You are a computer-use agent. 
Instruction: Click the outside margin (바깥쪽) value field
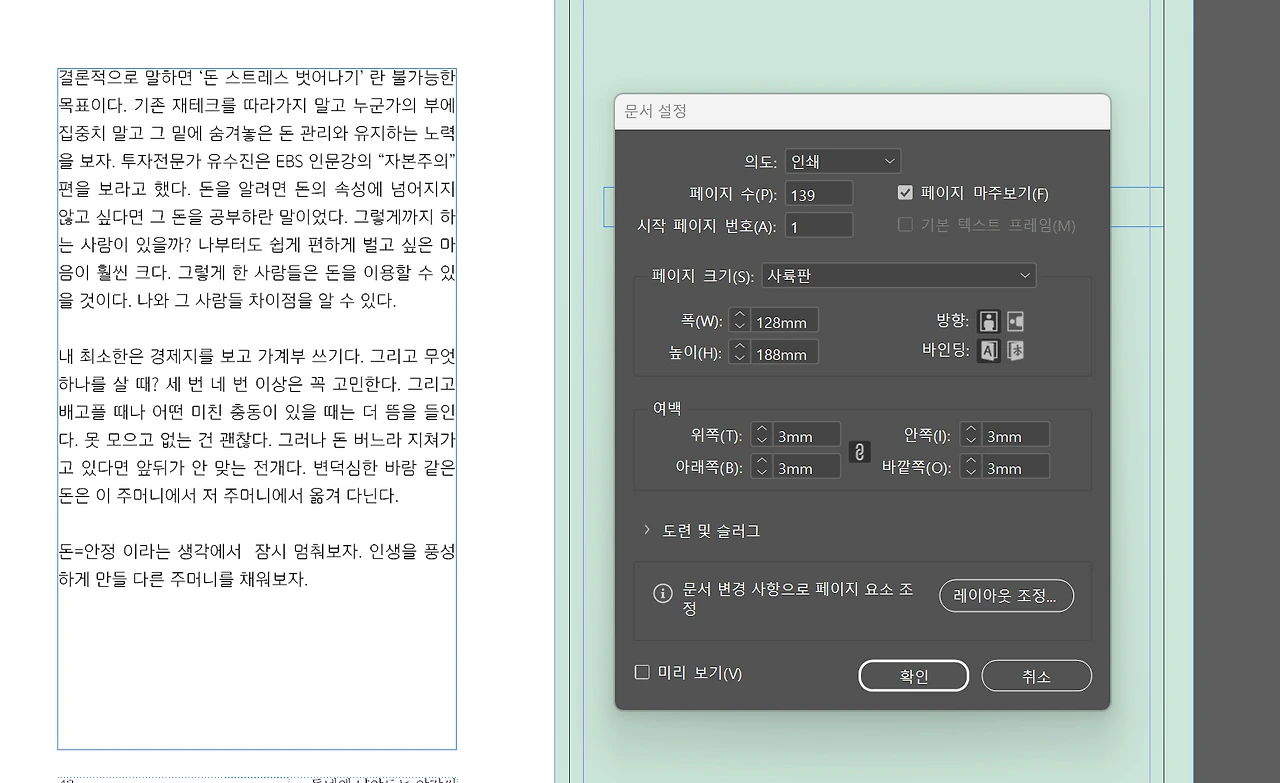[x=1015, y=466]
